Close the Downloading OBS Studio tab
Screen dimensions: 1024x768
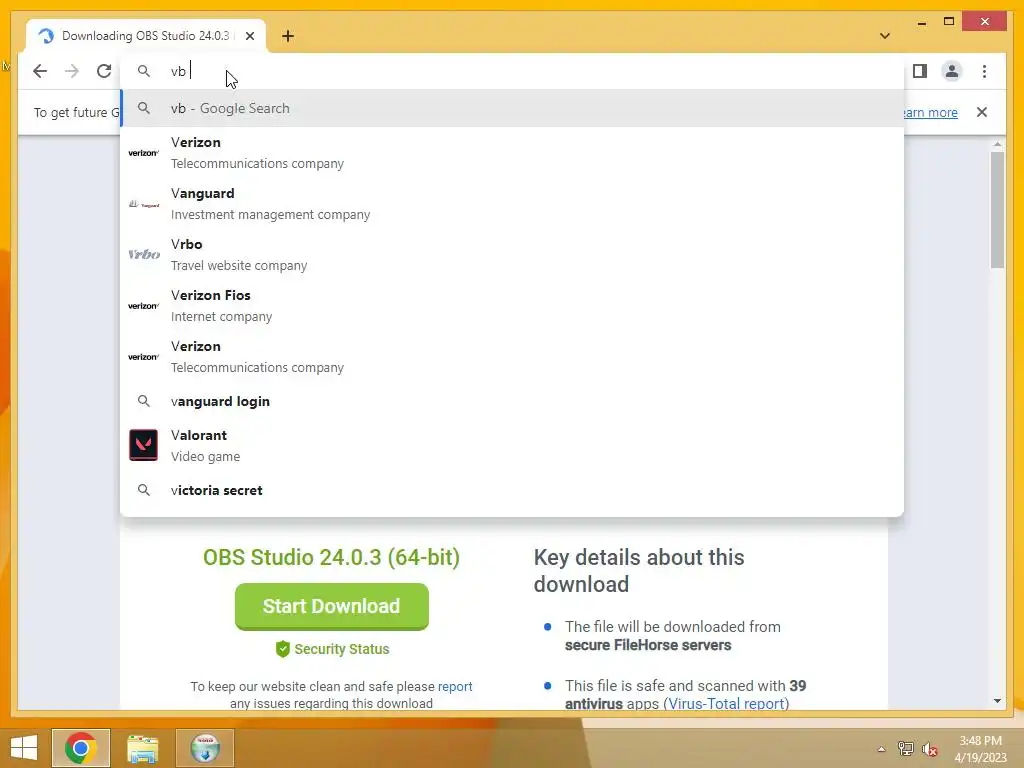pyautogui.click(x=249, y=36)
